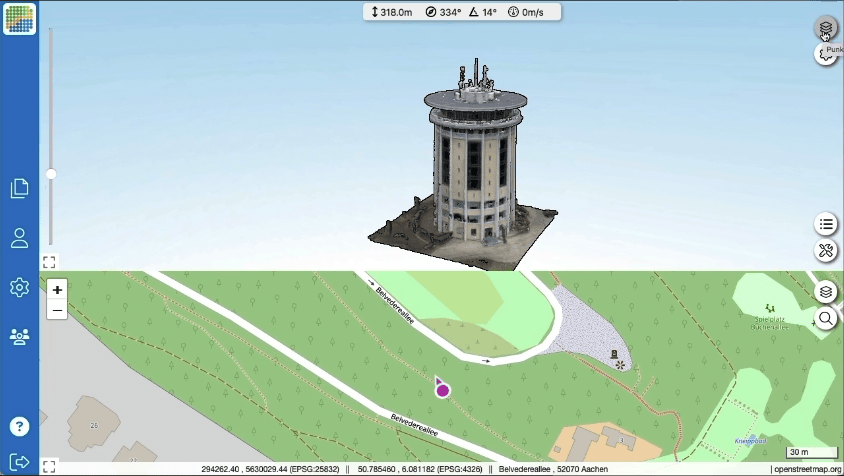Open the point cloud layers button
This screenshot has width=844, height=476.
(x=825, y=27)
